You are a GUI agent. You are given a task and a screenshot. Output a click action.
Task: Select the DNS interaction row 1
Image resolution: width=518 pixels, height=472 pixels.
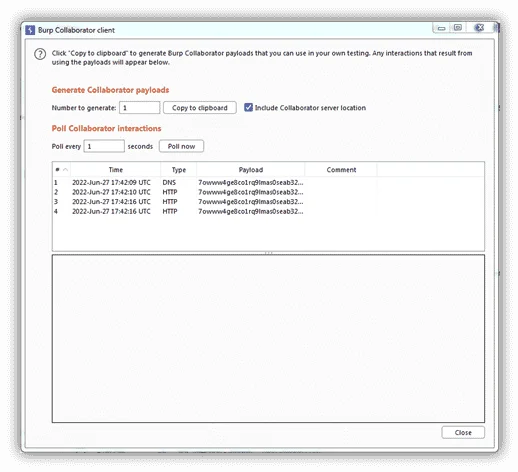[268, 182]
